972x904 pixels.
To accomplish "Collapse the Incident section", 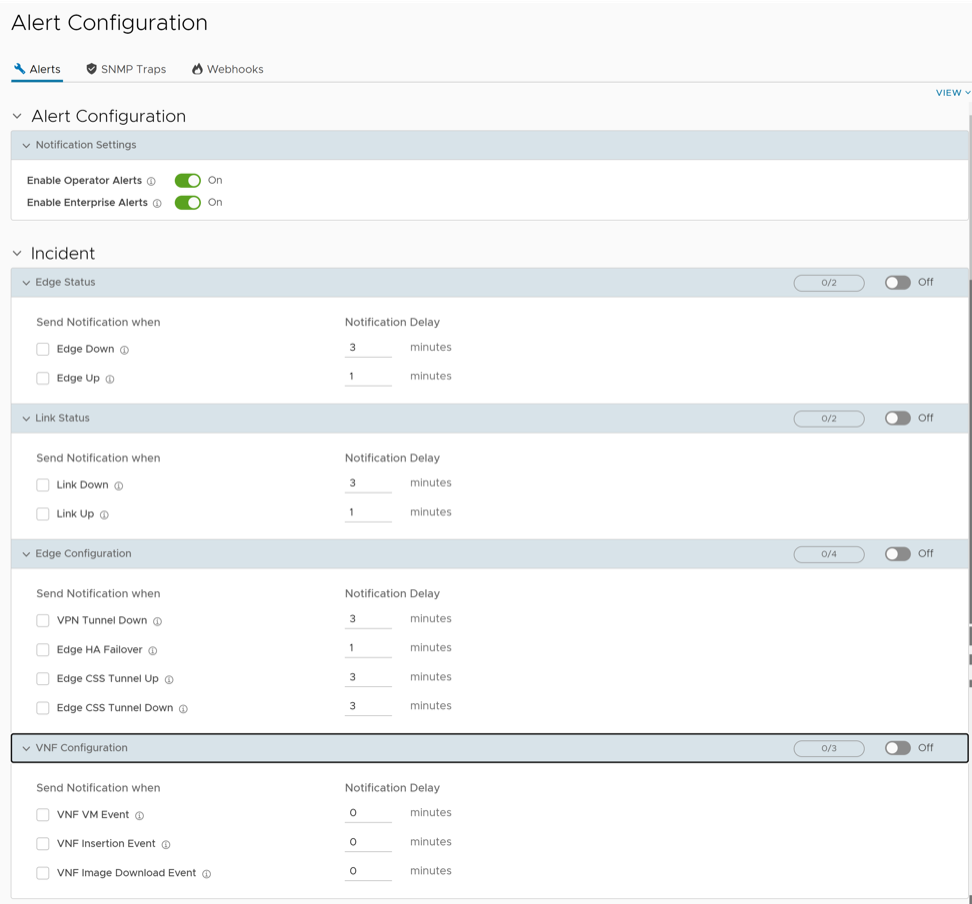I will click(x=17, y=254).
